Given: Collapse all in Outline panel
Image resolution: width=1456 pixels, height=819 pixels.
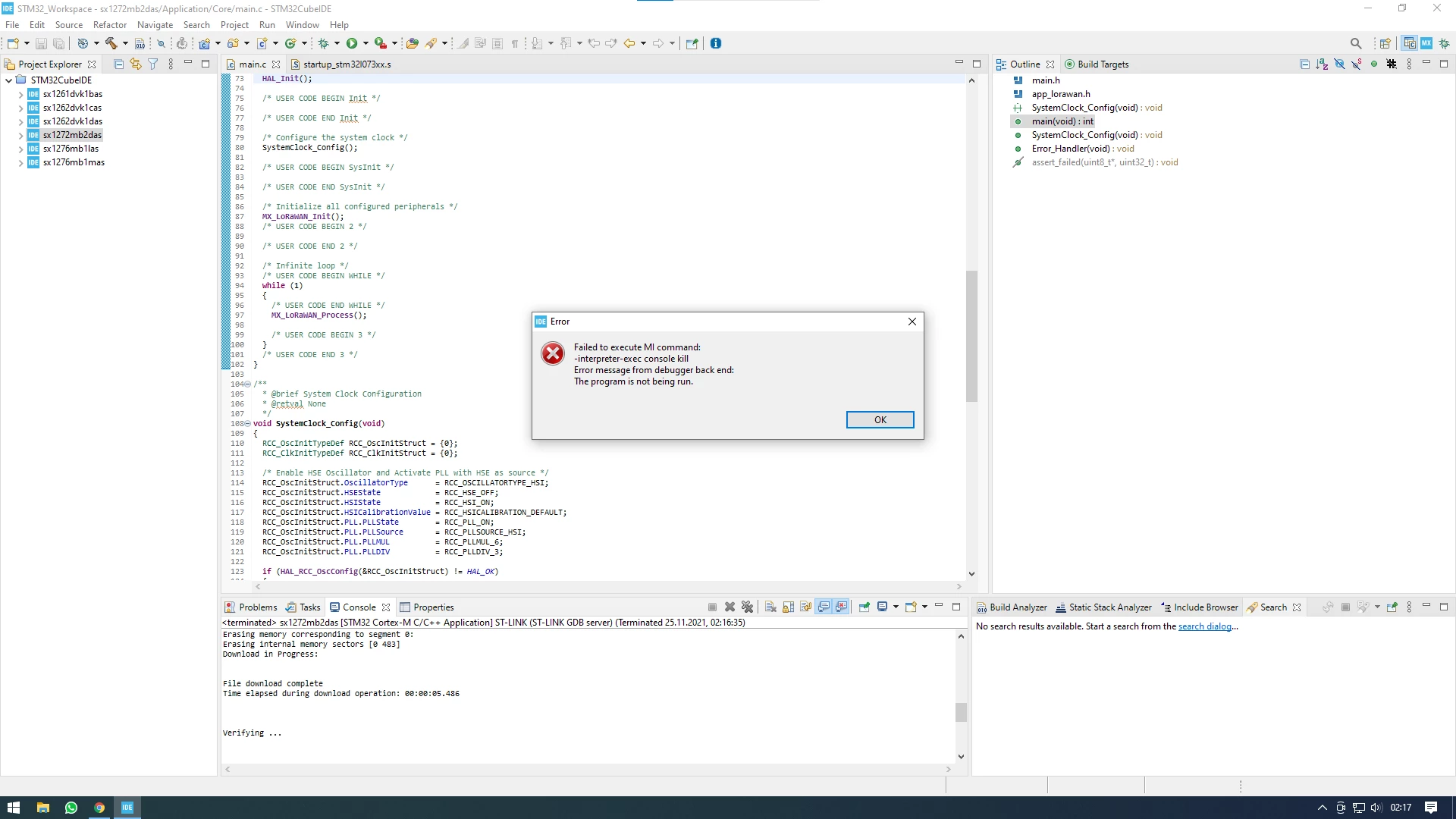Looking at the screenshot, I should (x=1304, y=64).
